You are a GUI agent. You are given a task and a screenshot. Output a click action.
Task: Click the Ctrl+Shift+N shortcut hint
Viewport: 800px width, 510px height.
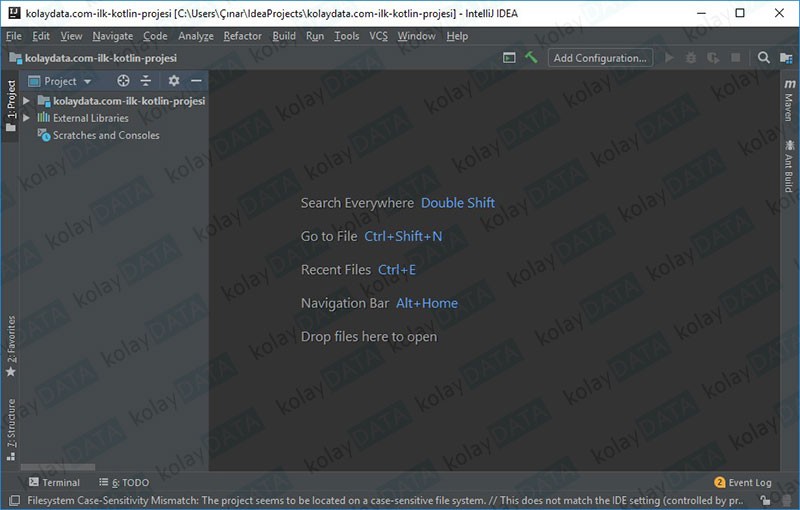403,237
